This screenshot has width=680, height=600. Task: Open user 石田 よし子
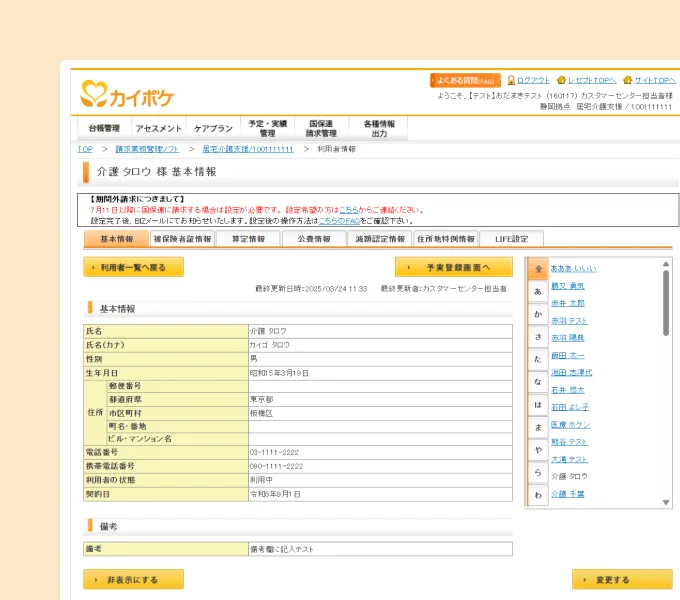[x=570, y=407]
